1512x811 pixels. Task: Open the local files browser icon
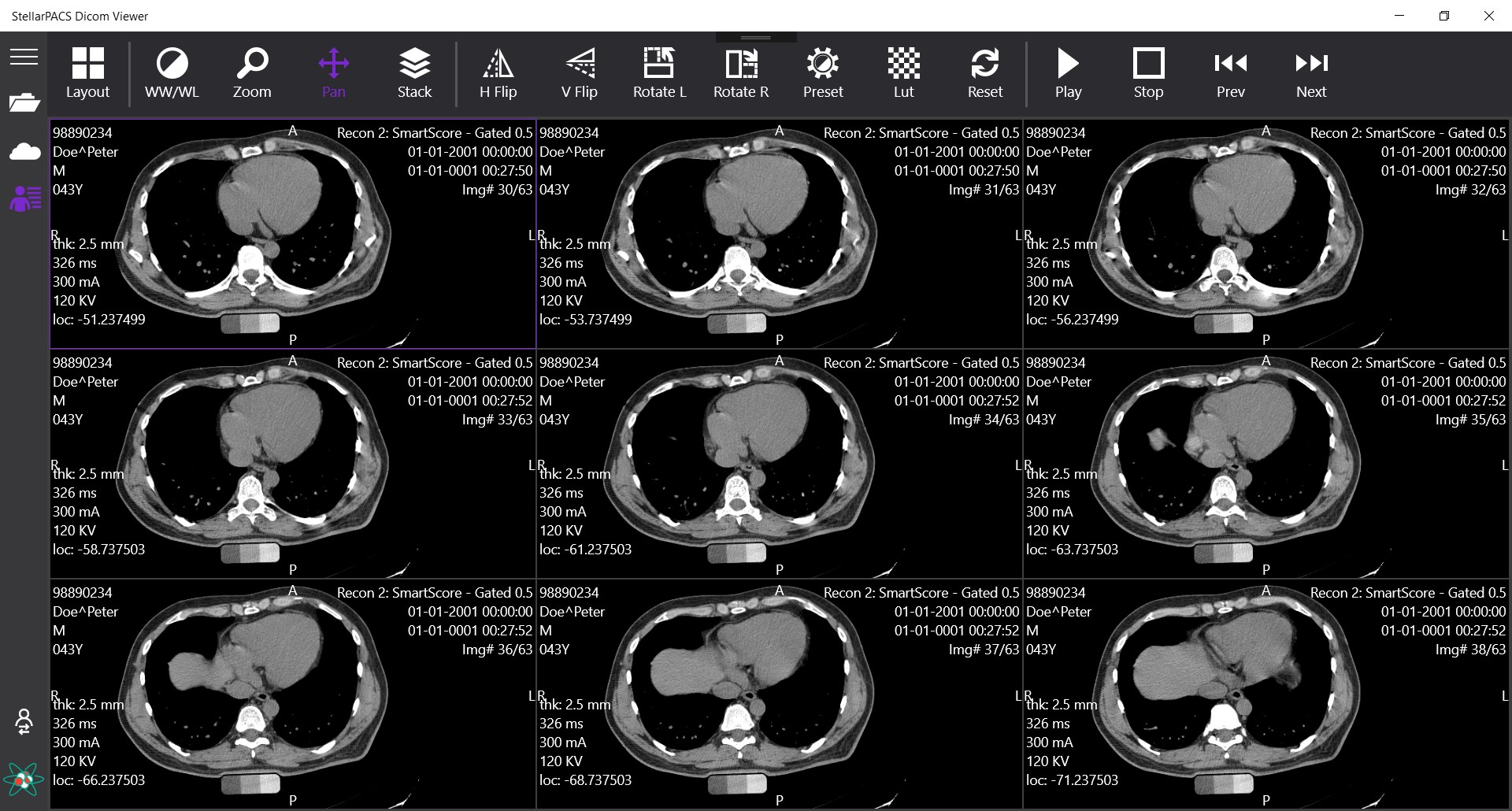click(24, 102)
